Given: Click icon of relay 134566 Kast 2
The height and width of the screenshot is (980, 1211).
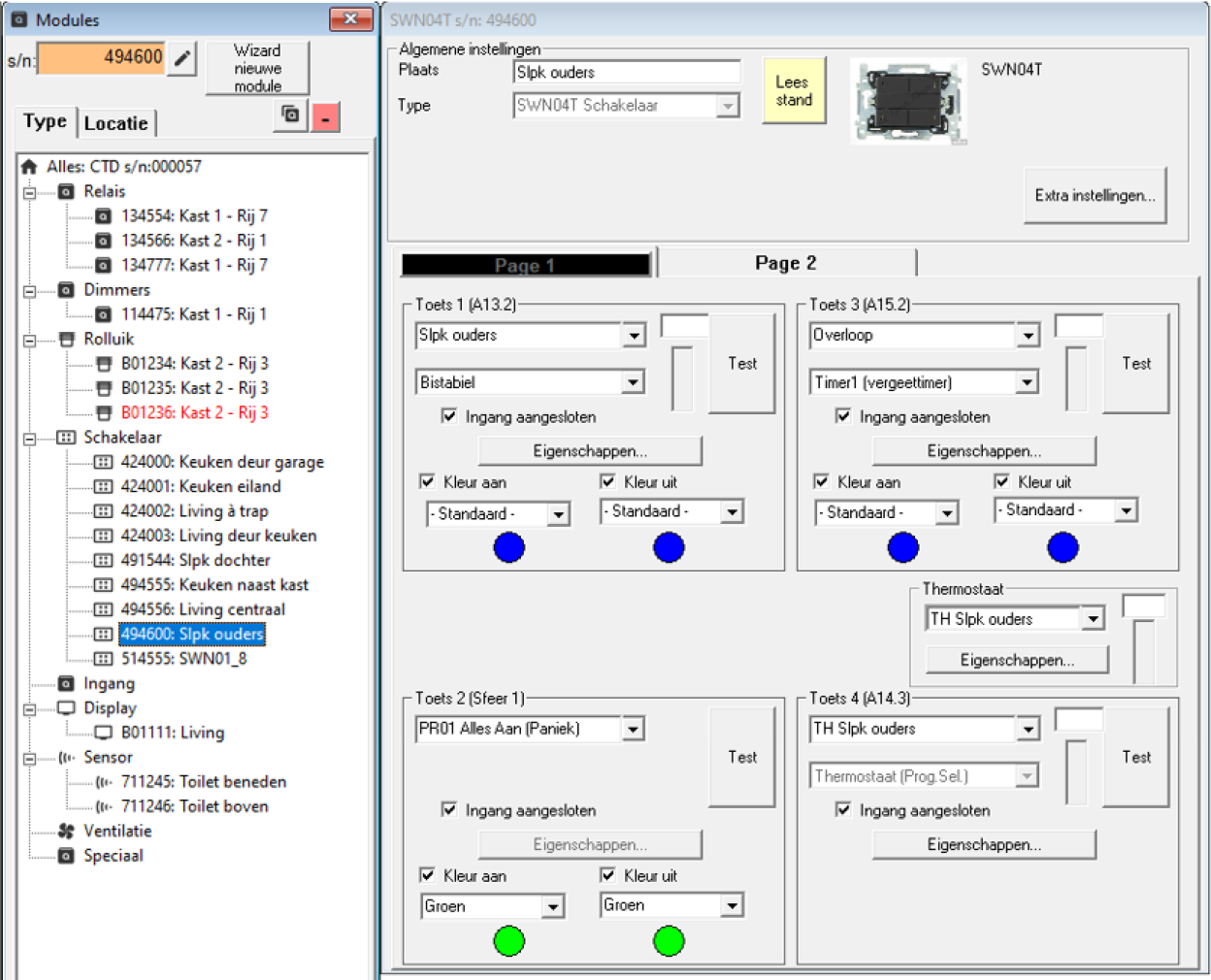Looking at the screenshot, I should 103,240.
